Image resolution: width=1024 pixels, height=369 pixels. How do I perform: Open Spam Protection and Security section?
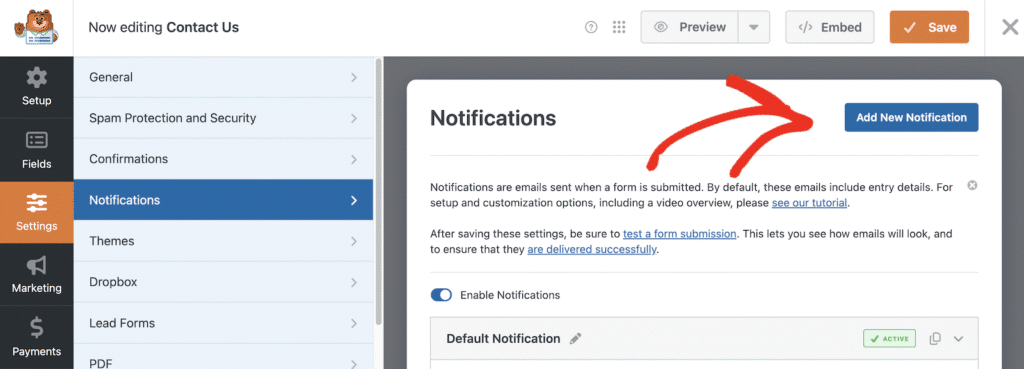pyautogui.click(x=223, y=118)
